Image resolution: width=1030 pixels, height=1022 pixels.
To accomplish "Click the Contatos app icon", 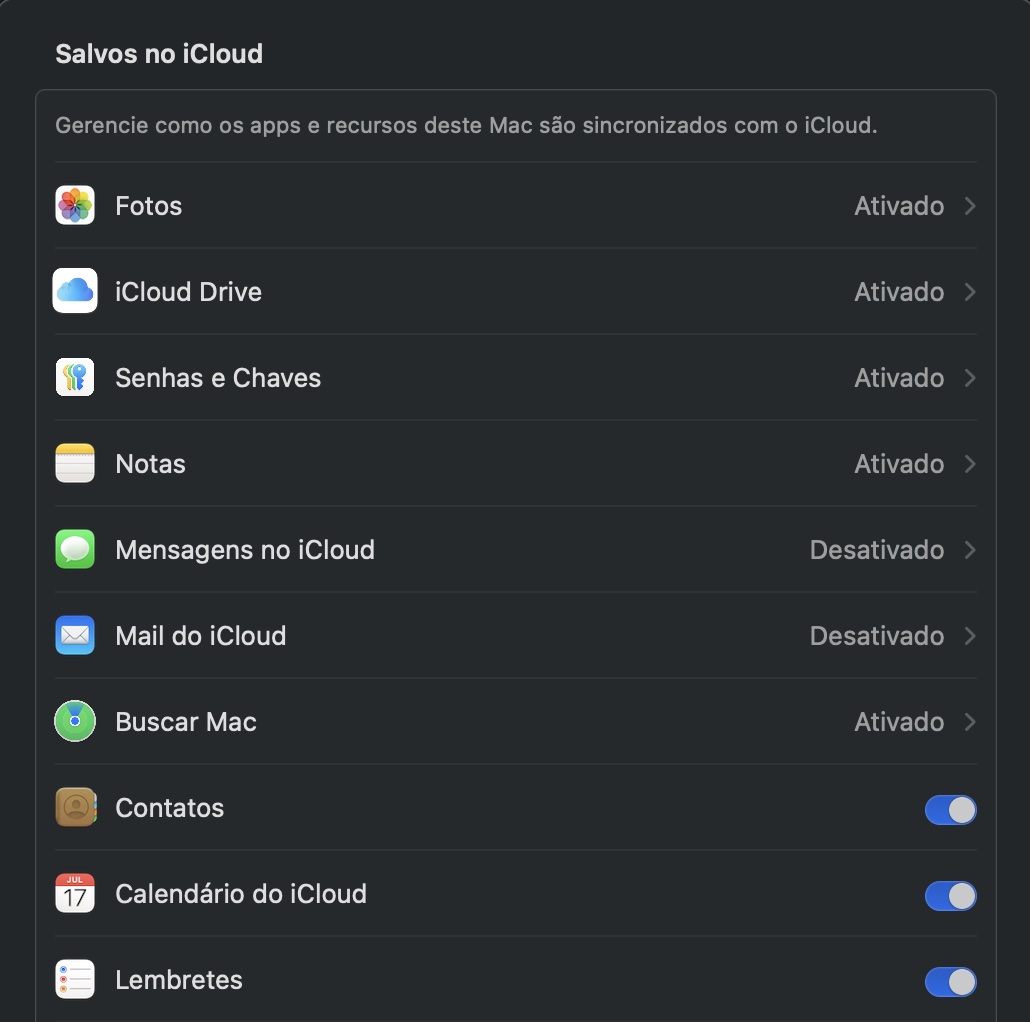I will 74,807.
